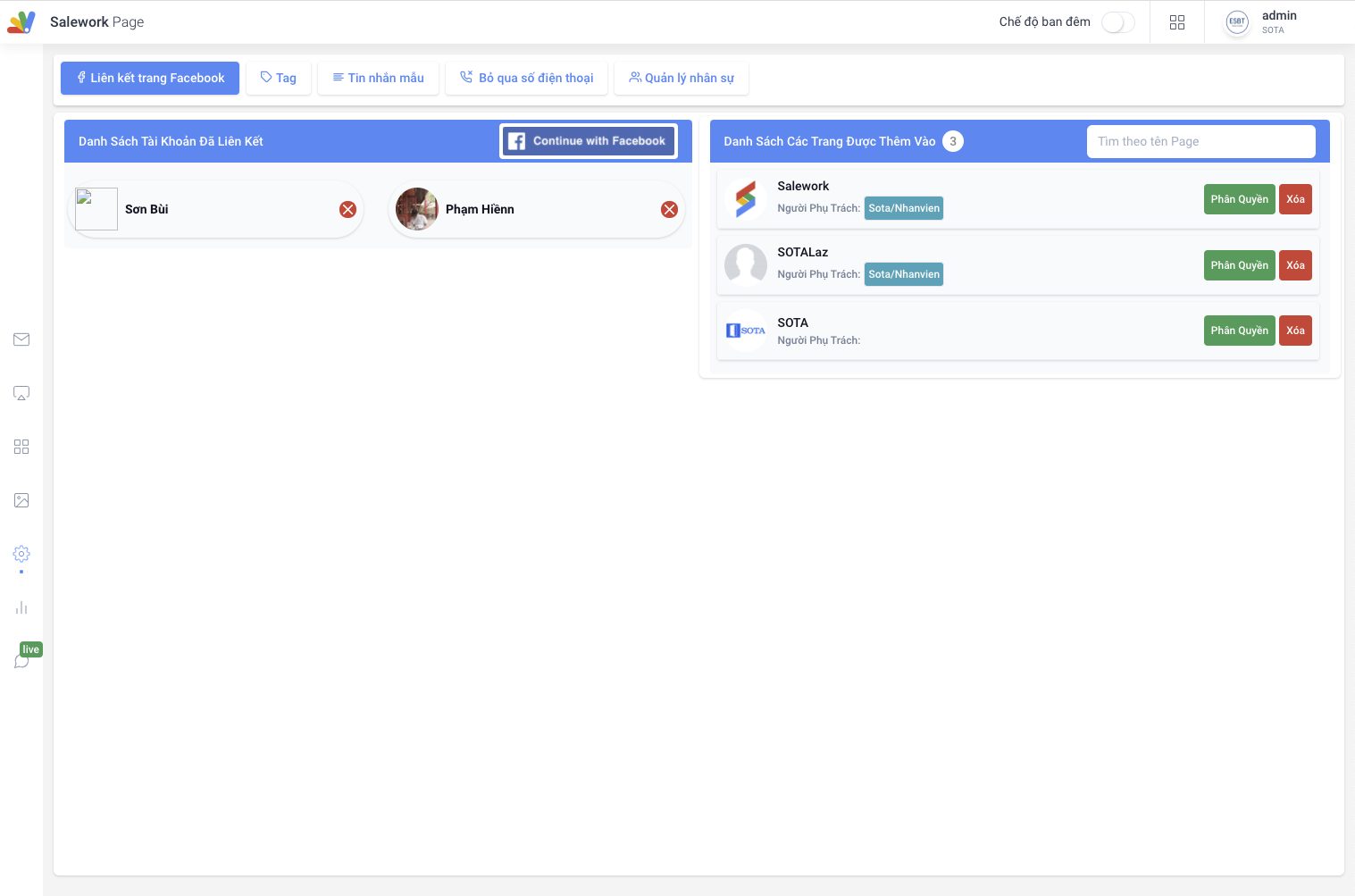1355x896 pixels.
Task: Click Sơn Bùi avatar thumbnail
Action: click(96, 209)
